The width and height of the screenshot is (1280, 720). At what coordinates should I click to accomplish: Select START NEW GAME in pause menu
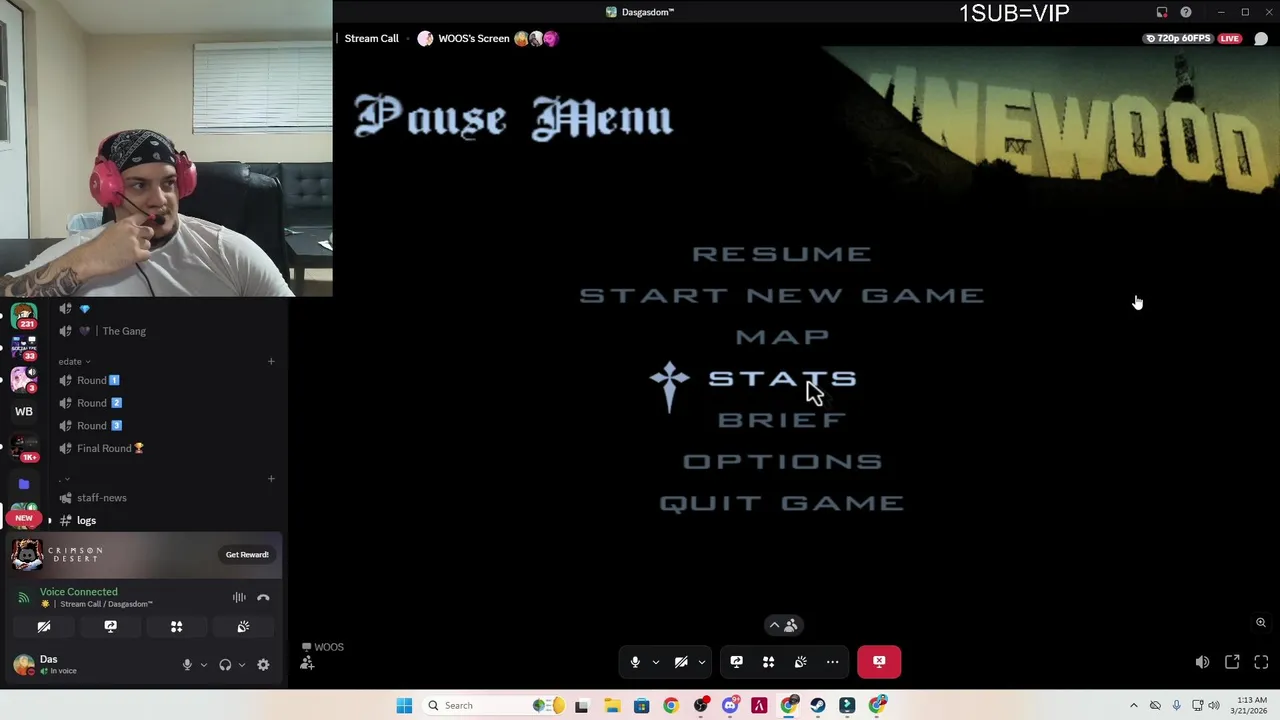(x=782, y=295)
